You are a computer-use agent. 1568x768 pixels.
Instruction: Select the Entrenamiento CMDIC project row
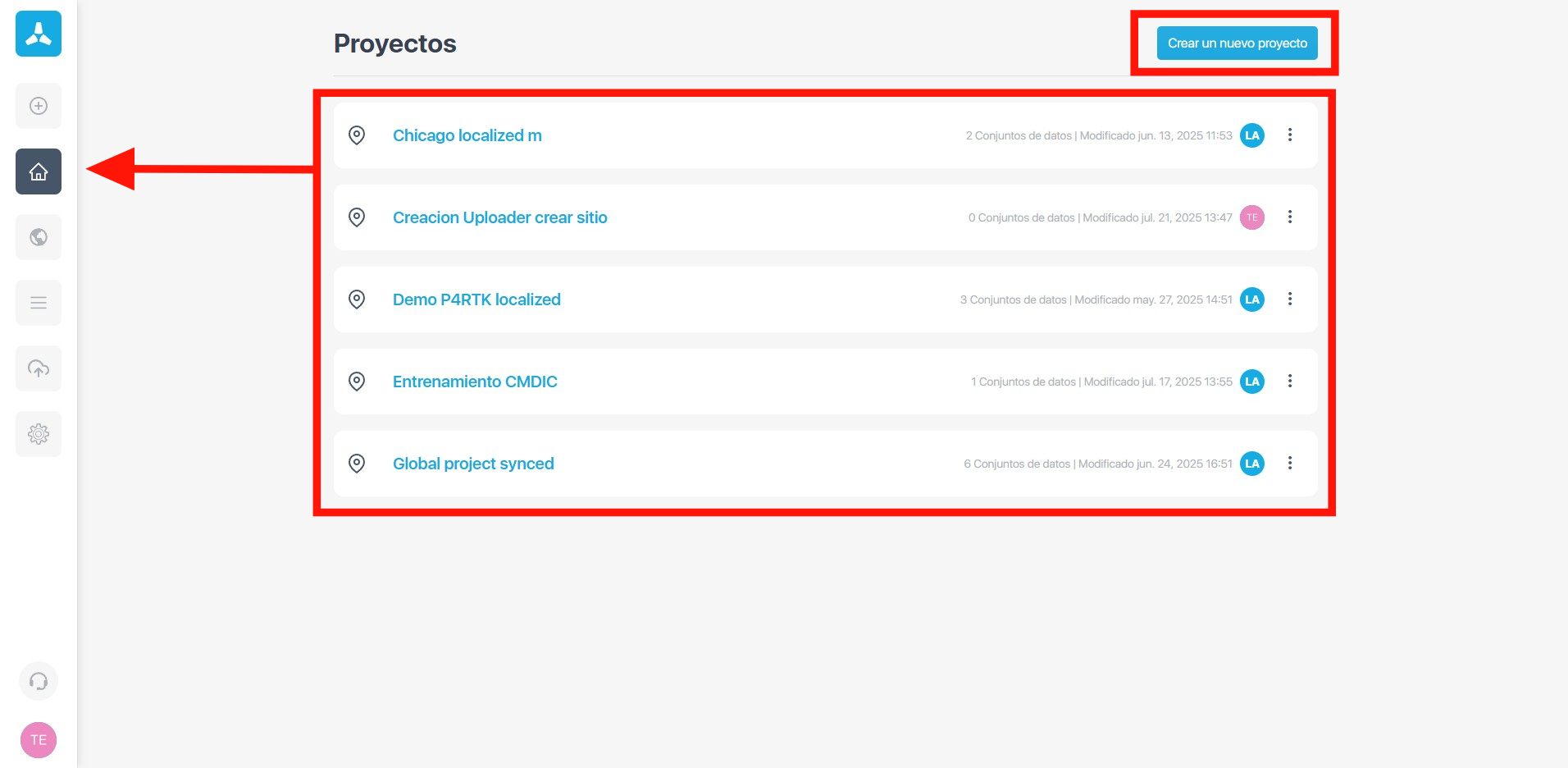[474, 381]
